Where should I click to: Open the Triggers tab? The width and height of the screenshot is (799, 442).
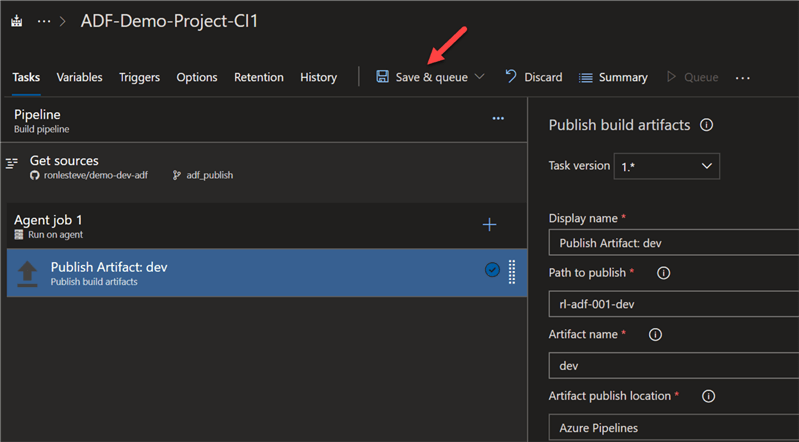click(x=139, y=77)
